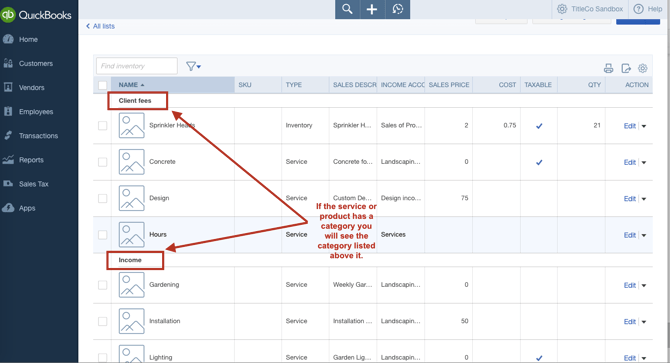Viewport: 670px width, 363px height.
Task: Check the Installation row checkbox
Action: click(103, 321)
